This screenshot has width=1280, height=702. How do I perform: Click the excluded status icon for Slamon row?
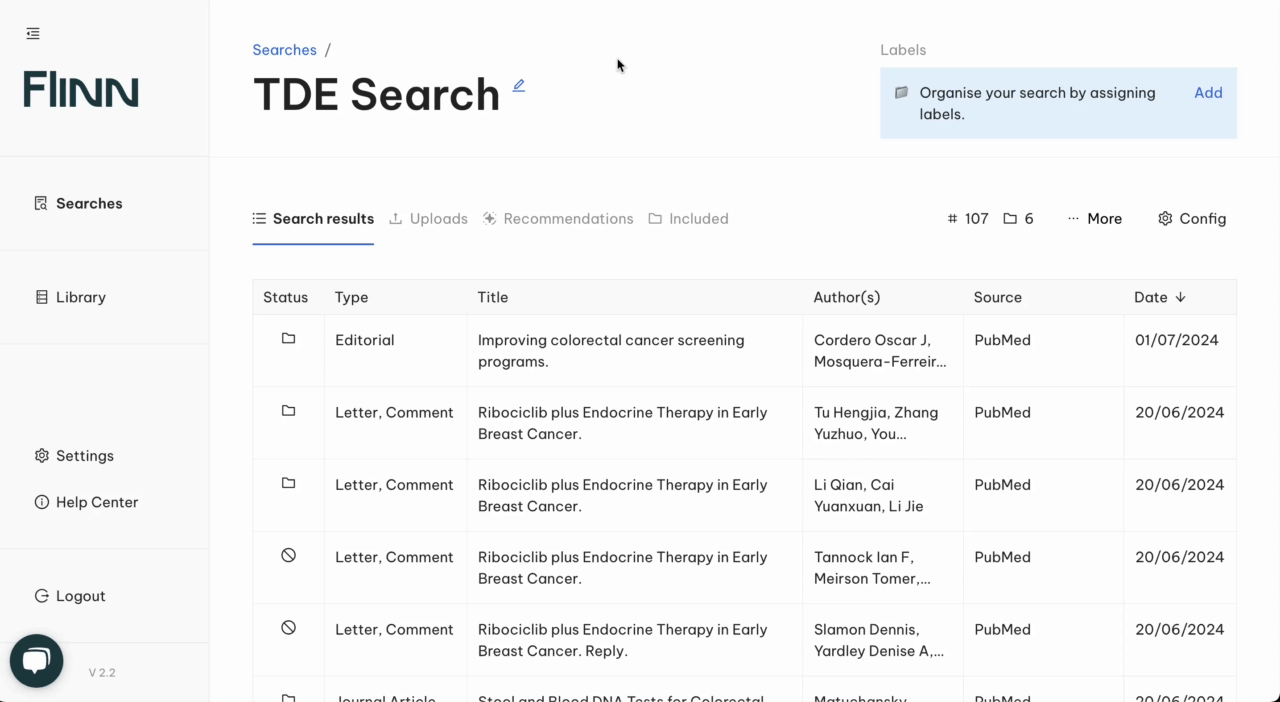(288, 628)
